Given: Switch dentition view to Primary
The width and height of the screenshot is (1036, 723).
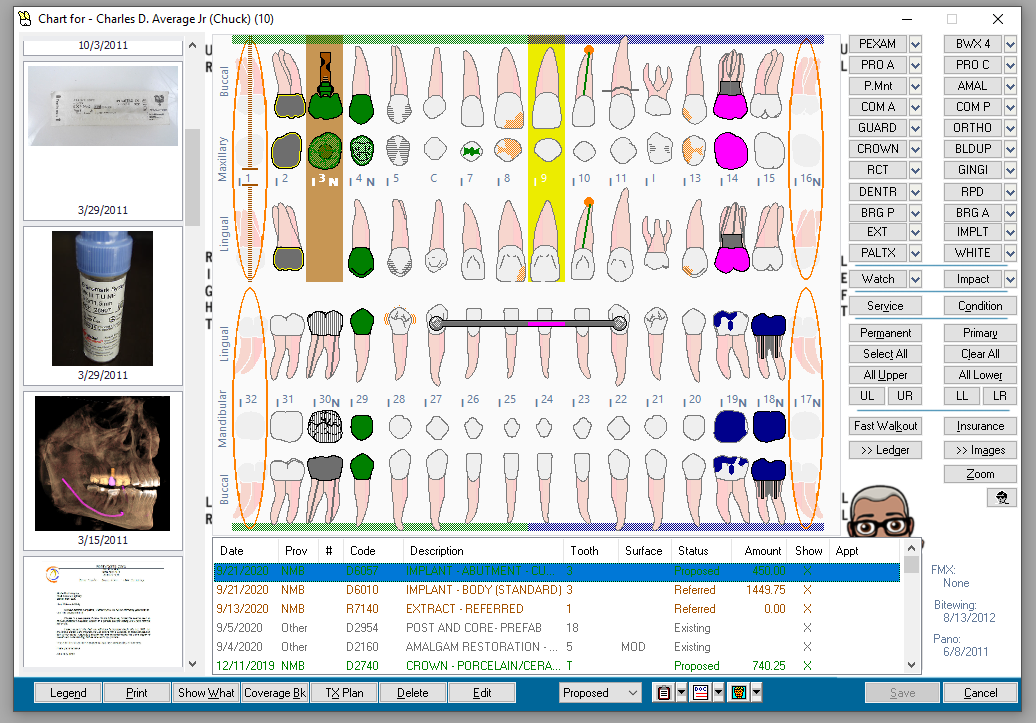Looking at the screenshot, I should coord(979,332).
